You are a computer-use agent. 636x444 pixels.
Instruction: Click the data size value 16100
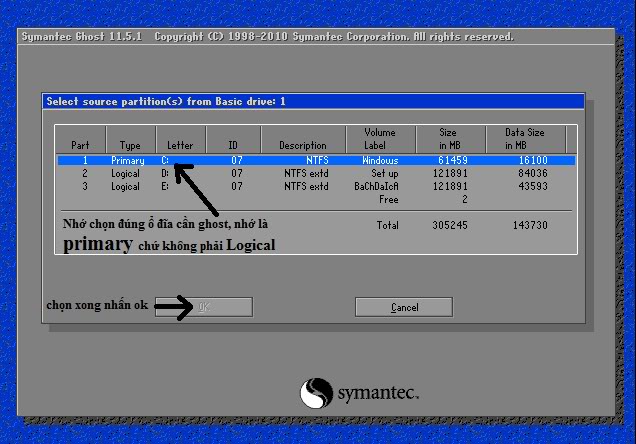533,161
